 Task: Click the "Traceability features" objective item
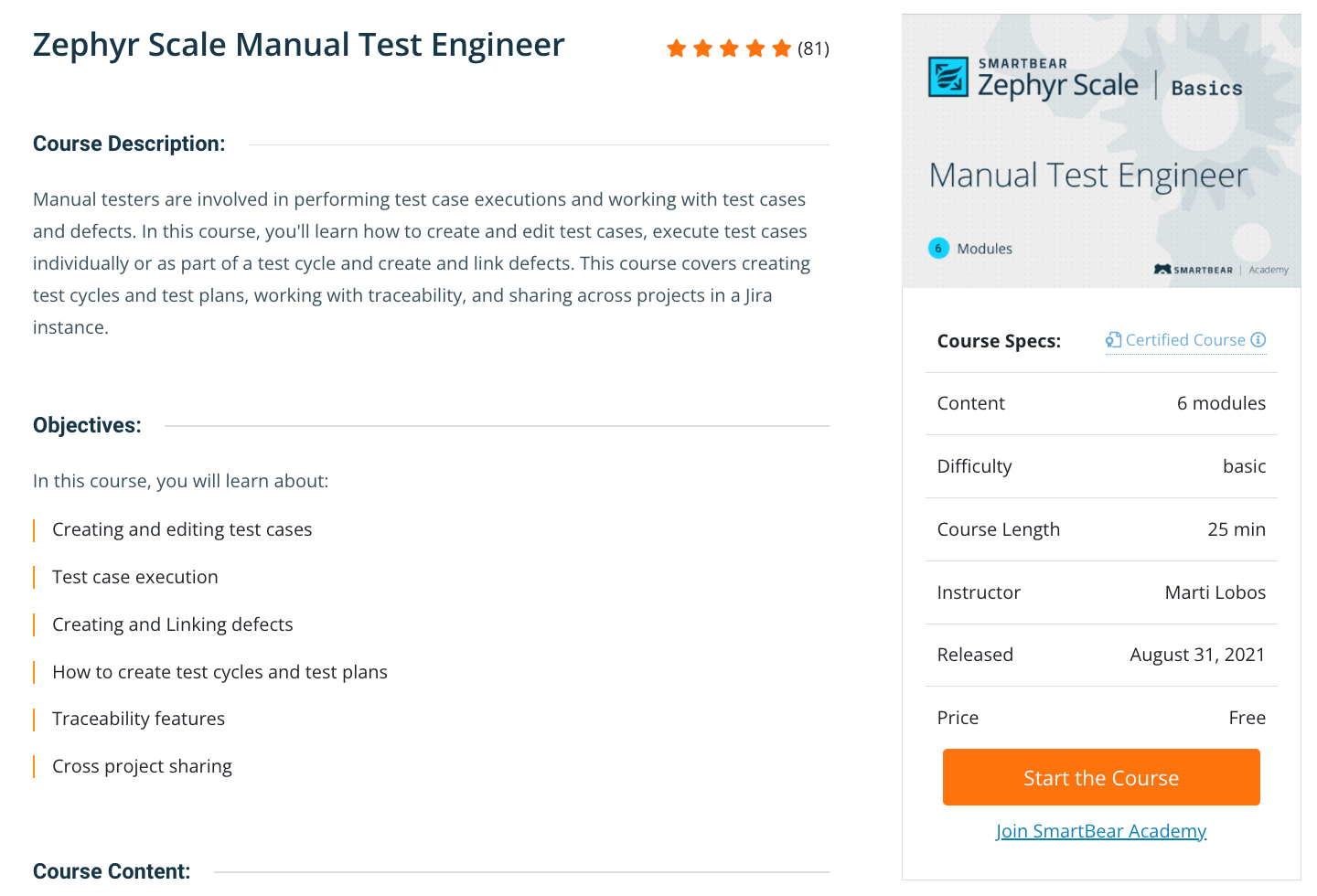[138, 719]
